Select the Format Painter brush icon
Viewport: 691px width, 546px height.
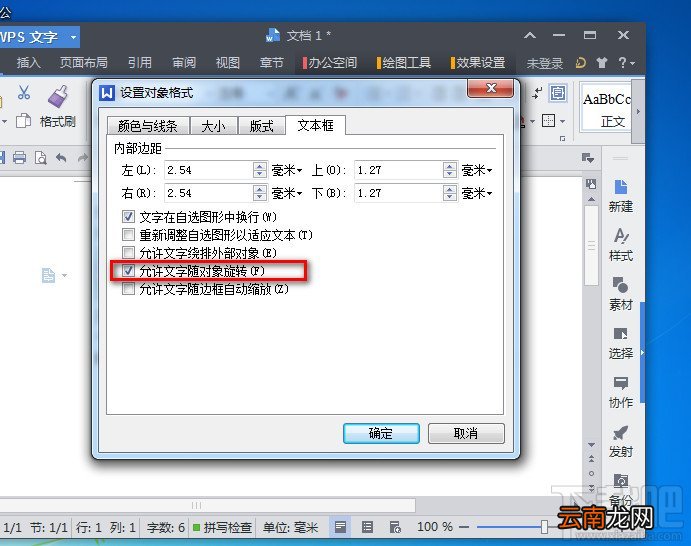pyautogui.click(x=58, y=96)
